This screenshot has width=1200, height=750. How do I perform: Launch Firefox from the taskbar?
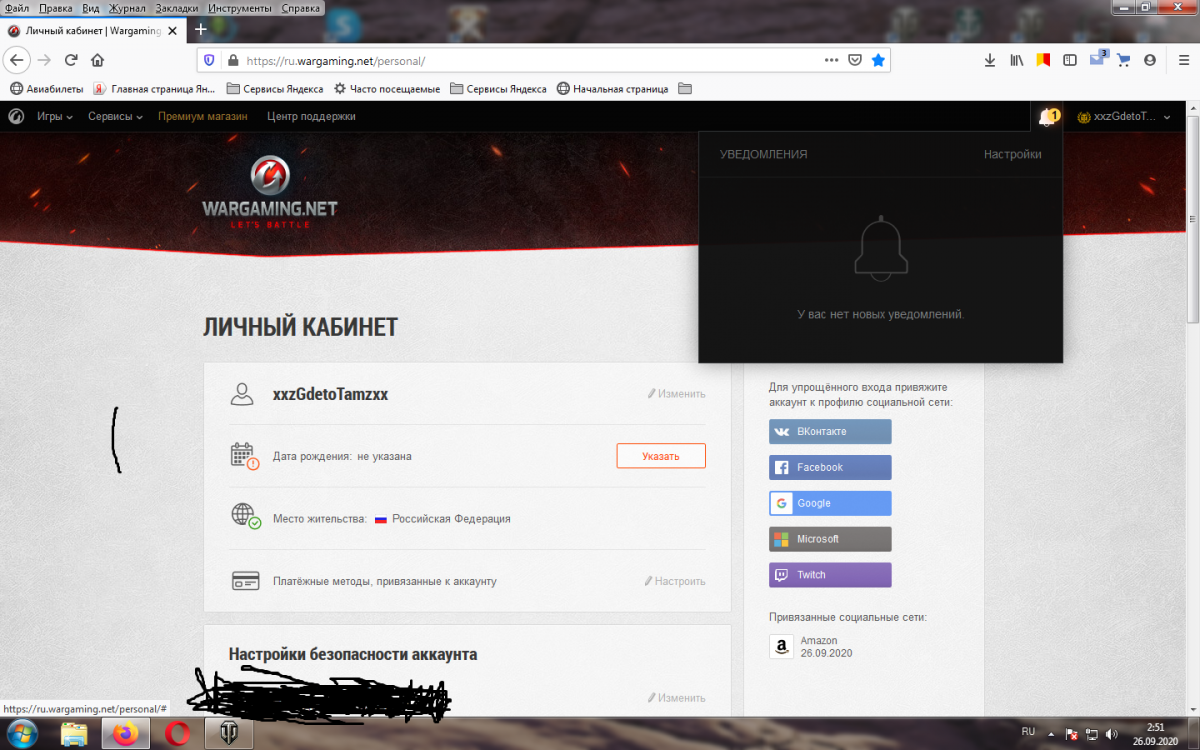pyautogui.click(x=126, y=735)
